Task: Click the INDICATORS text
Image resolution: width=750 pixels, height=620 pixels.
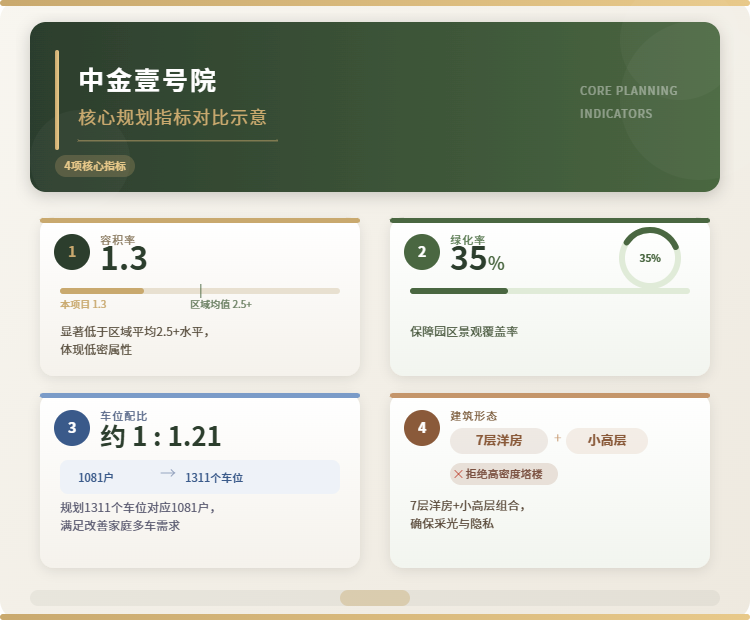Action: tap(616, 114)
